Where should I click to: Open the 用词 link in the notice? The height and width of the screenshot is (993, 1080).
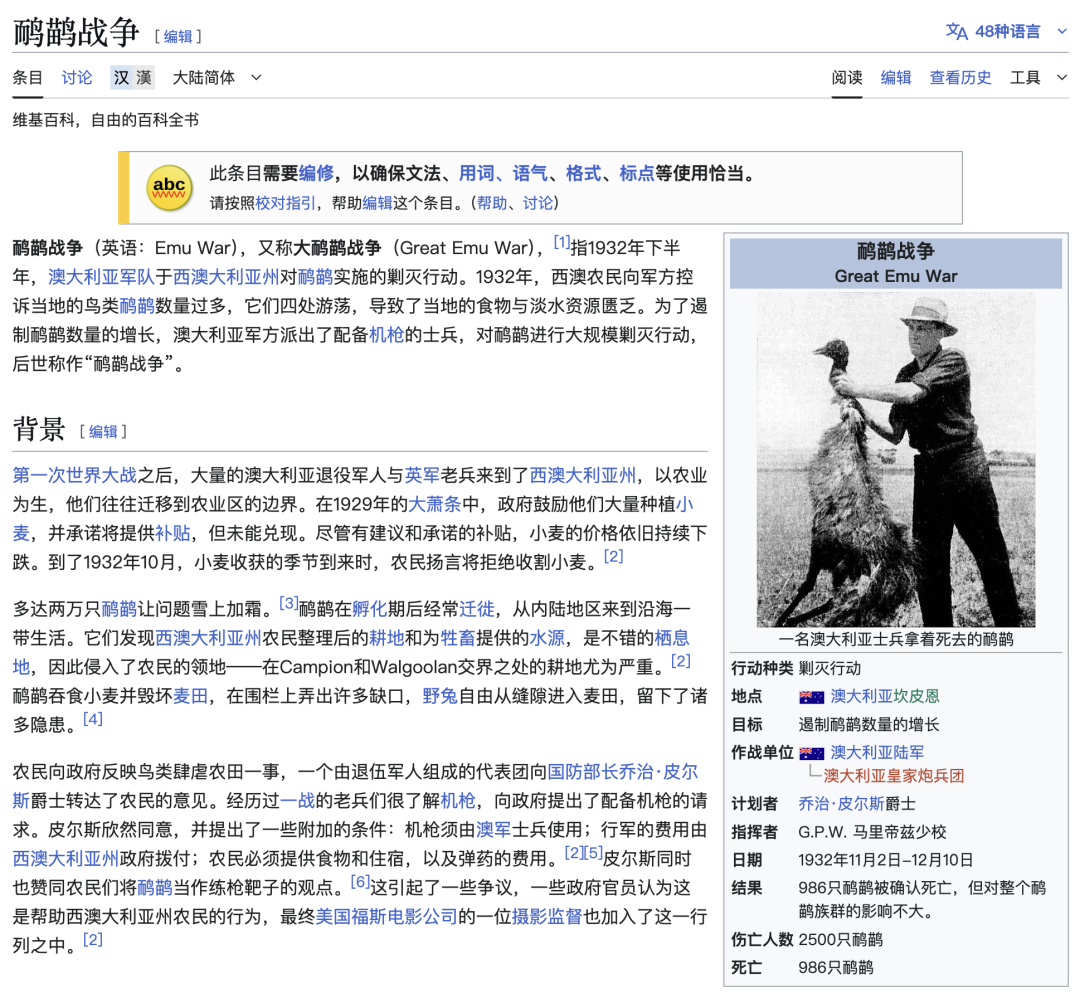pyautogui.click(x=477, y=174)
